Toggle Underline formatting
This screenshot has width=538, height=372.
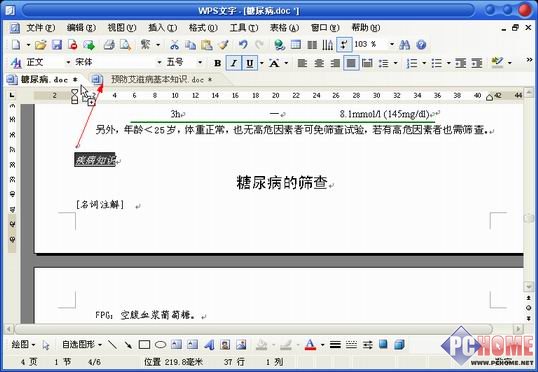(250, 63)
